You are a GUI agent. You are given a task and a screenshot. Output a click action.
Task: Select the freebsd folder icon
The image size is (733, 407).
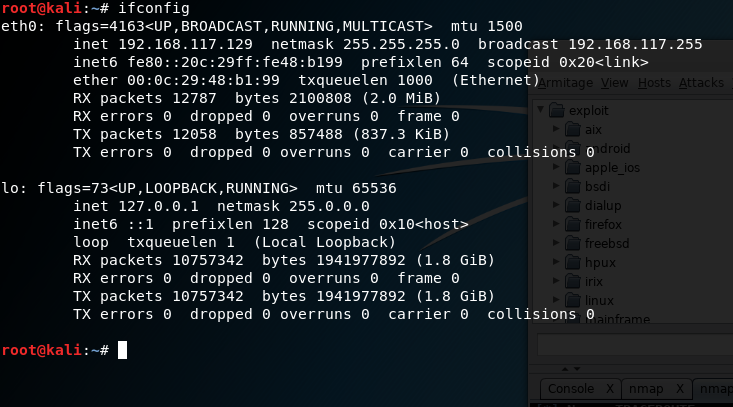(573, 243)
